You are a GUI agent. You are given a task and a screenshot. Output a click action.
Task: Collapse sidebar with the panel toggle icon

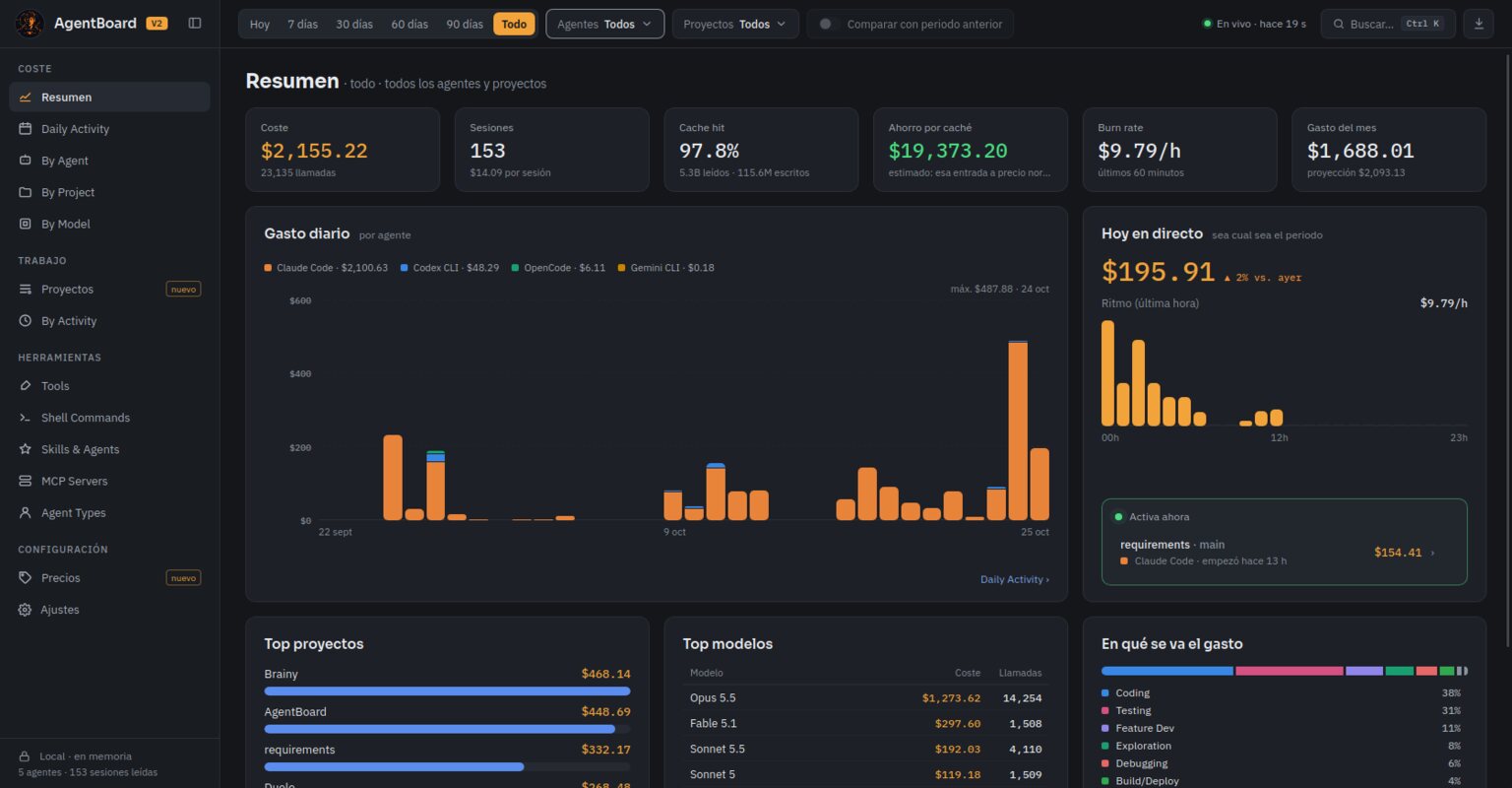click(x=195, y=24)
